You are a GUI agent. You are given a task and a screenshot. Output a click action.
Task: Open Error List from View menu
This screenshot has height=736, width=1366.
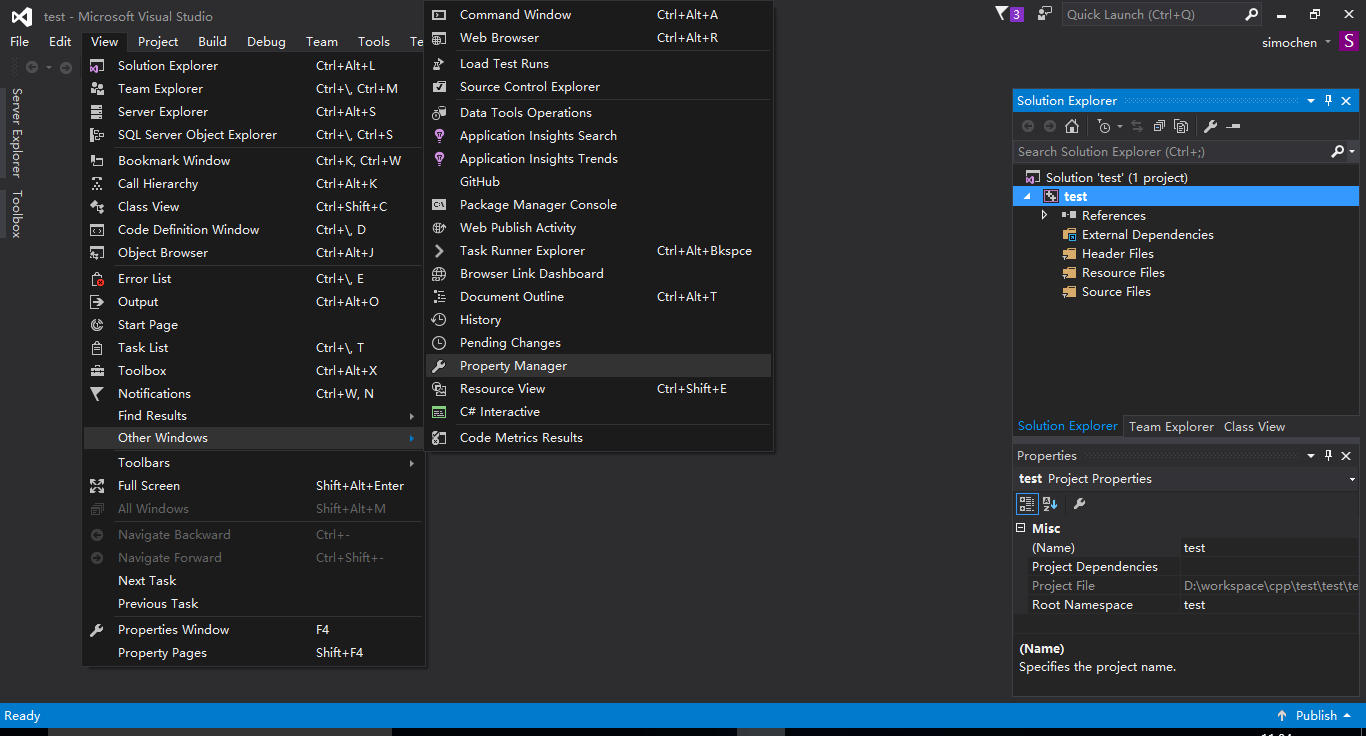(254, 279)
